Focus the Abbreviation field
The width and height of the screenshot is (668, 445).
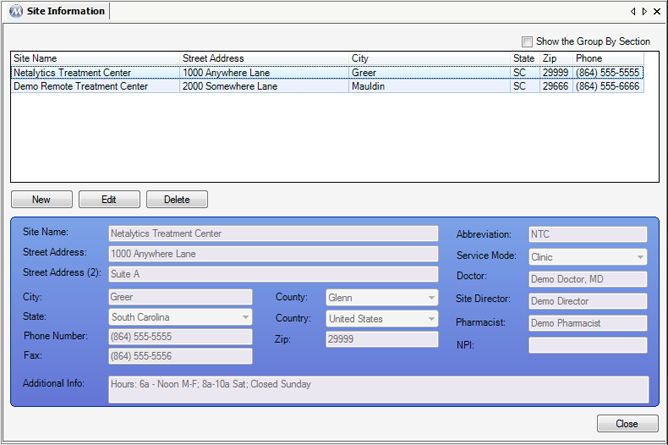point(588,234)
